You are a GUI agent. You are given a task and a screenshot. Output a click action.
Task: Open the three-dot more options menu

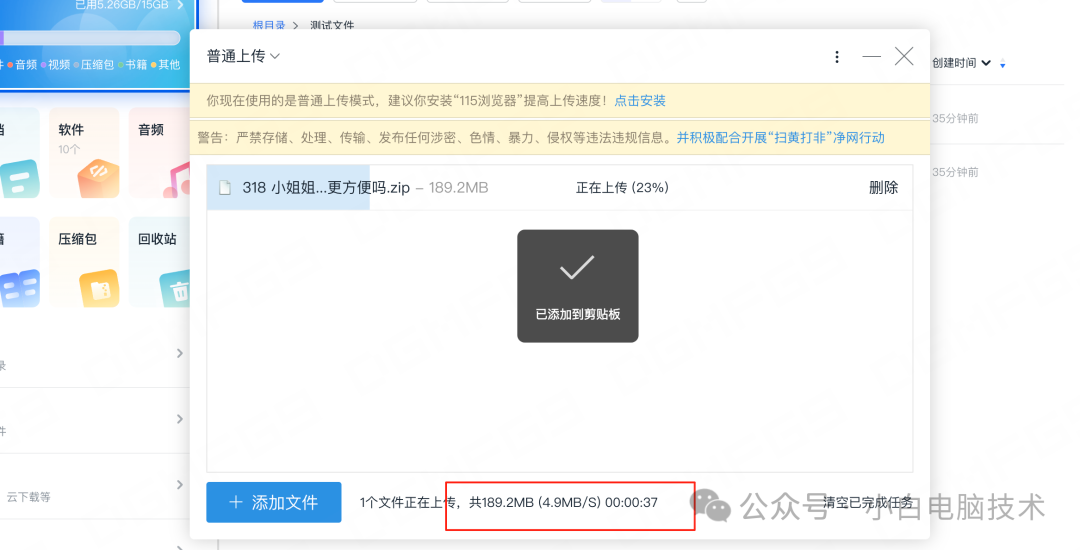(x=837, y=56)
